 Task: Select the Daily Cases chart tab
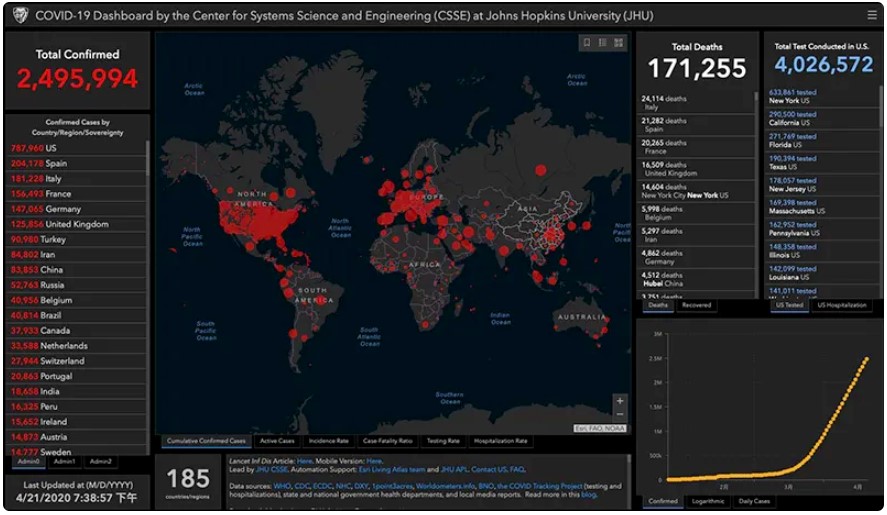(x=754, y=501)
